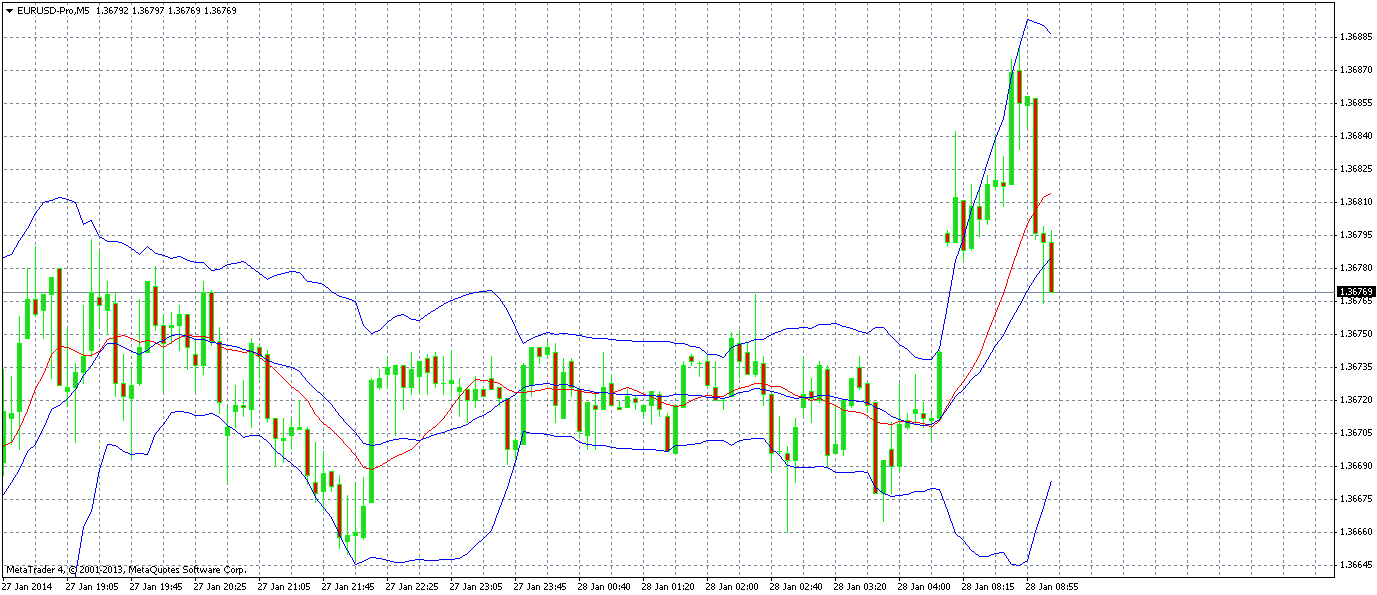Click the 28 Jan 03:20 time label
The height and width of the screenshot is (595, 1377).
coord(860,587)
